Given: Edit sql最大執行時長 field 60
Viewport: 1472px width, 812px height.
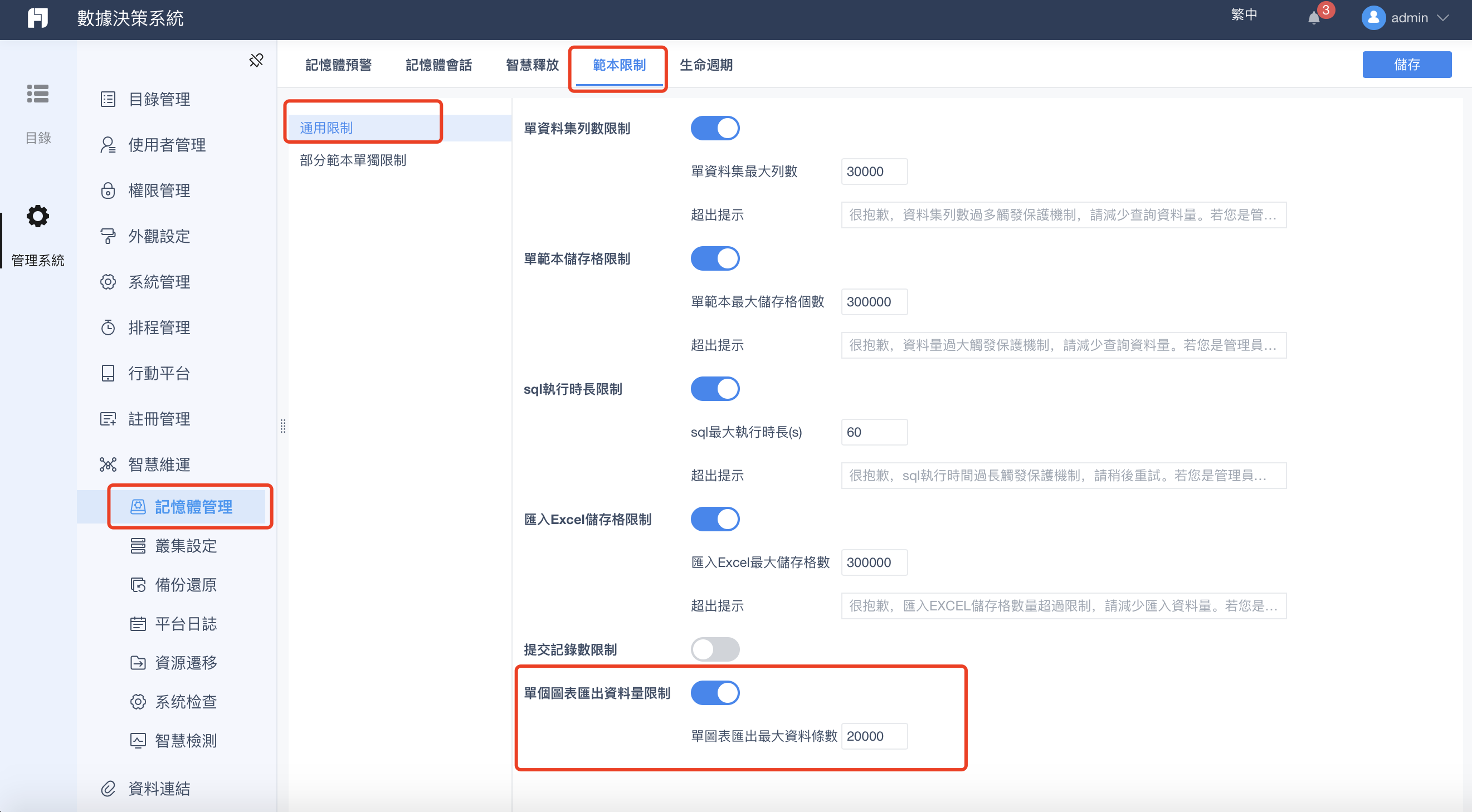Looking at the screenshot, I should (x=874, y=432).
